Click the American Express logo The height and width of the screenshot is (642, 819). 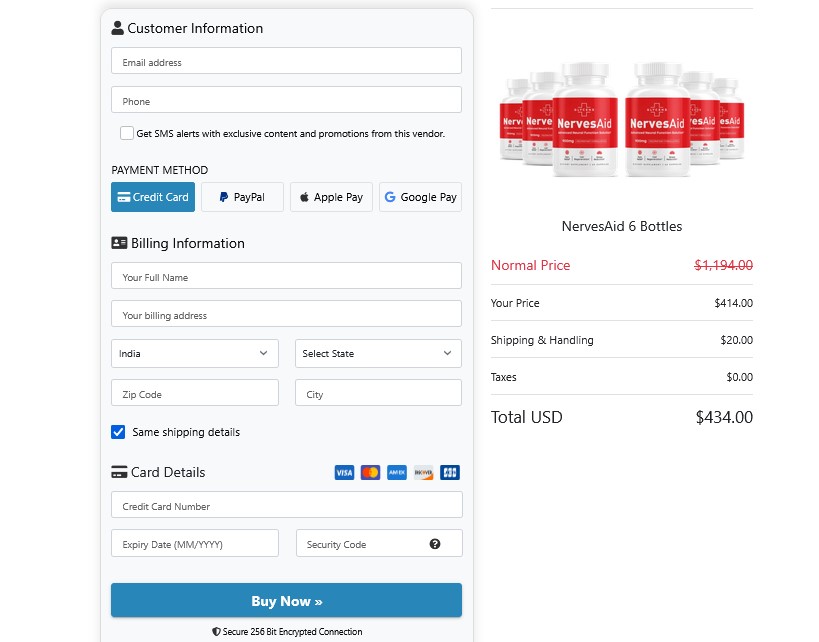(397, 473)
